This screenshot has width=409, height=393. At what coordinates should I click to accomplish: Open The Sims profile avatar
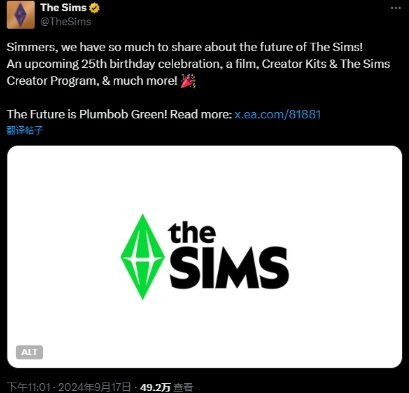pos(21,15)
